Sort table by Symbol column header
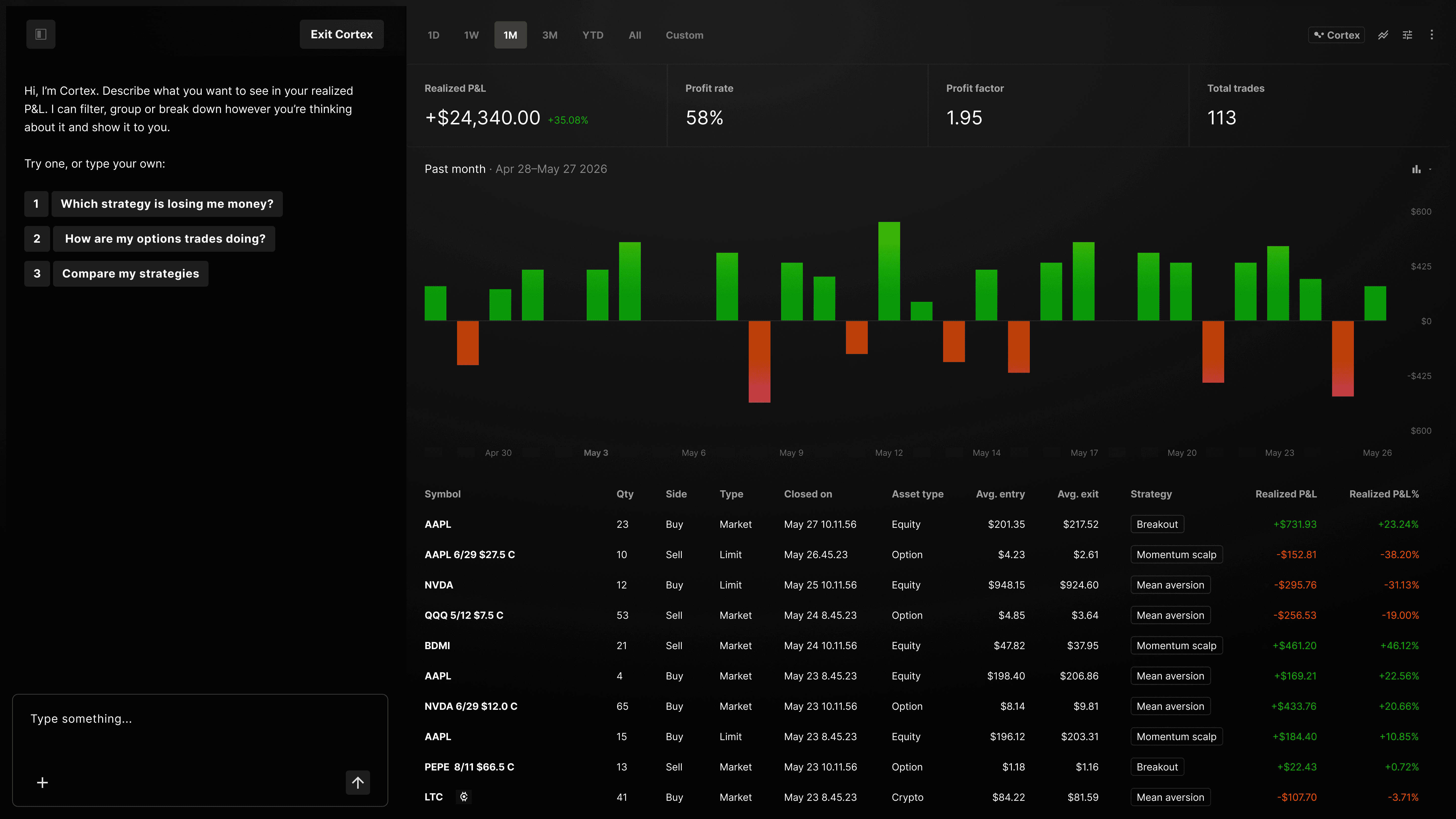 443,494
